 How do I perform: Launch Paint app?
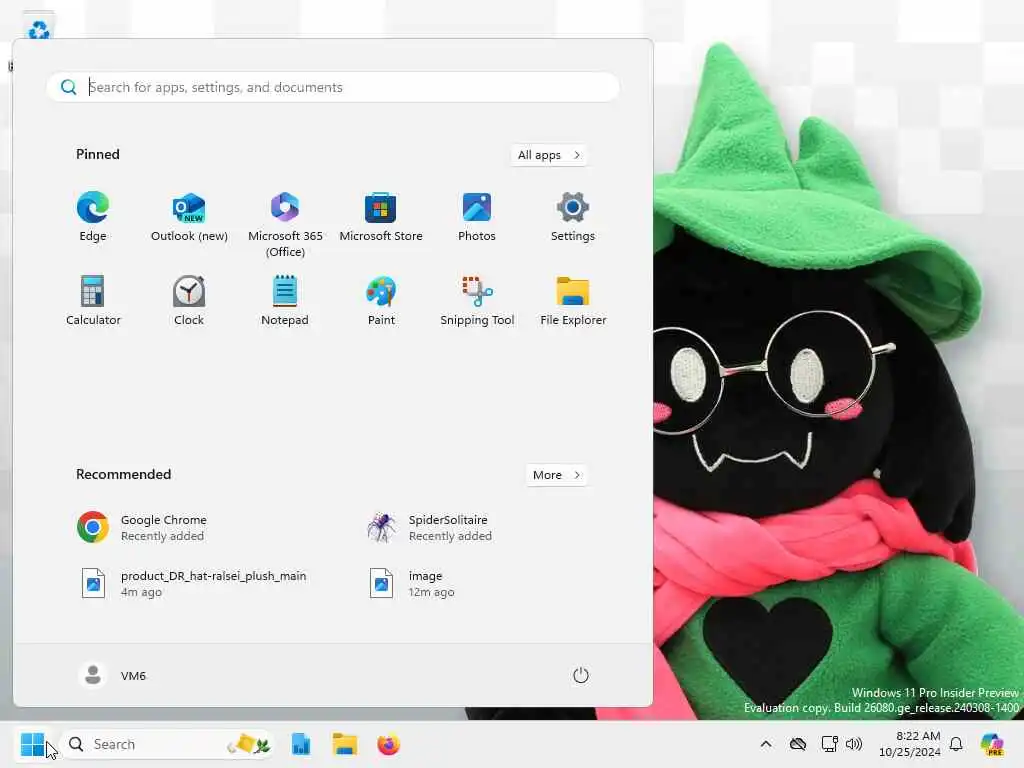[381, 301]
